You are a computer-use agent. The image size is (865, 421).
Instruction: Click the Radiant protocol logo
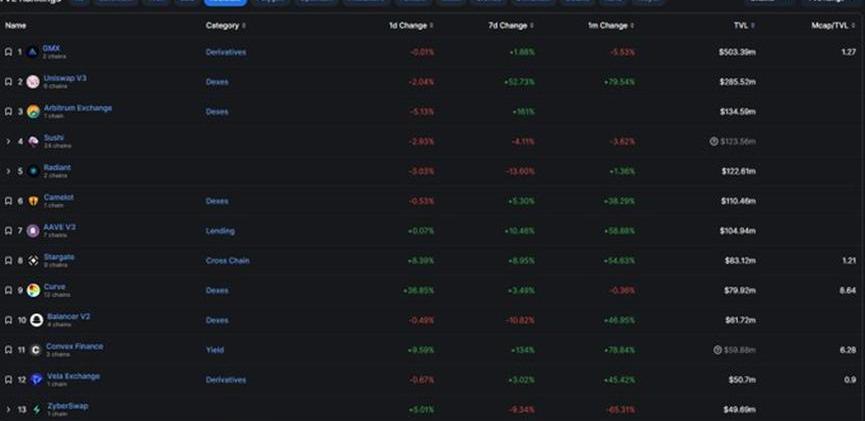[33, 172]
